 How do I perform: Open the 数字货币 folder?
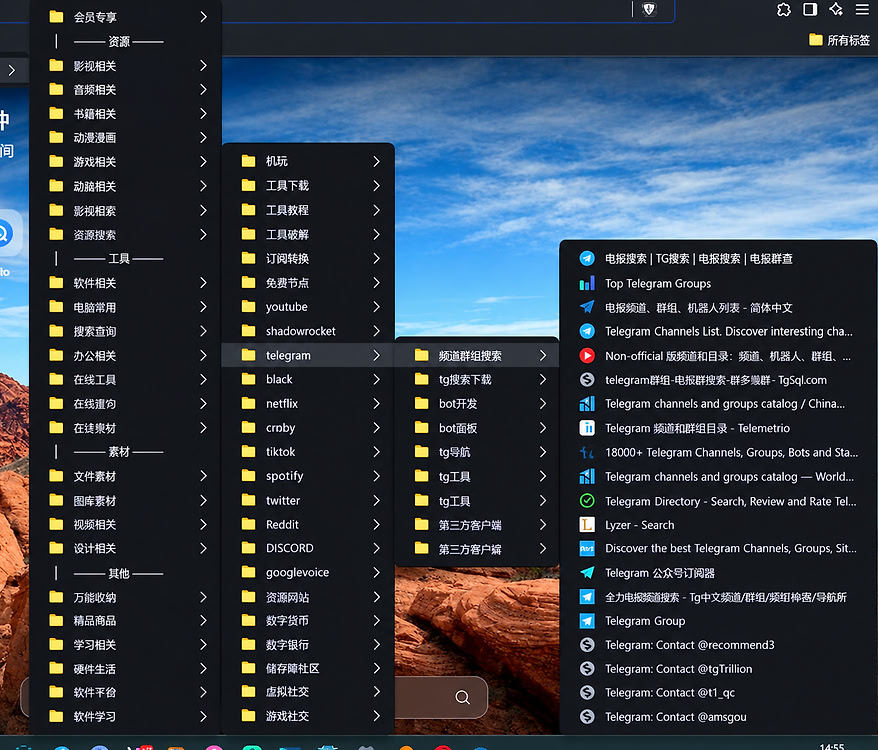click(x=308, y=621)
